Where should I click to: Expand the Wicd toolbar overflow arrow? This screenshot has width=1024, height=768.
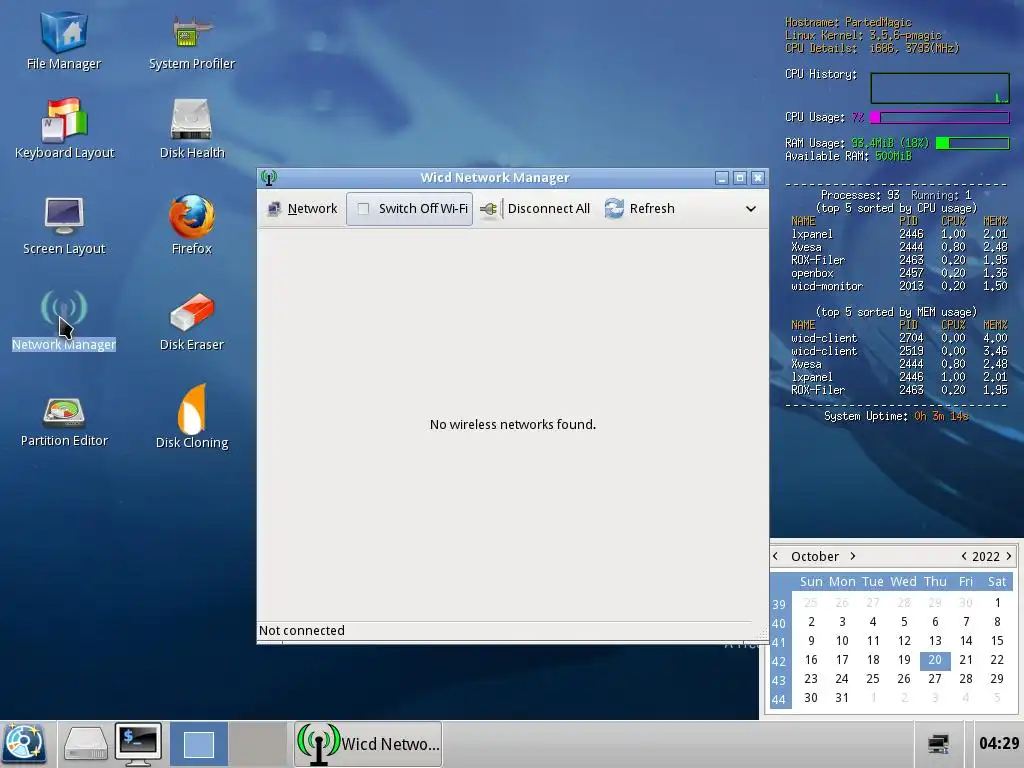pyautogui.click(x=751, y=209)
